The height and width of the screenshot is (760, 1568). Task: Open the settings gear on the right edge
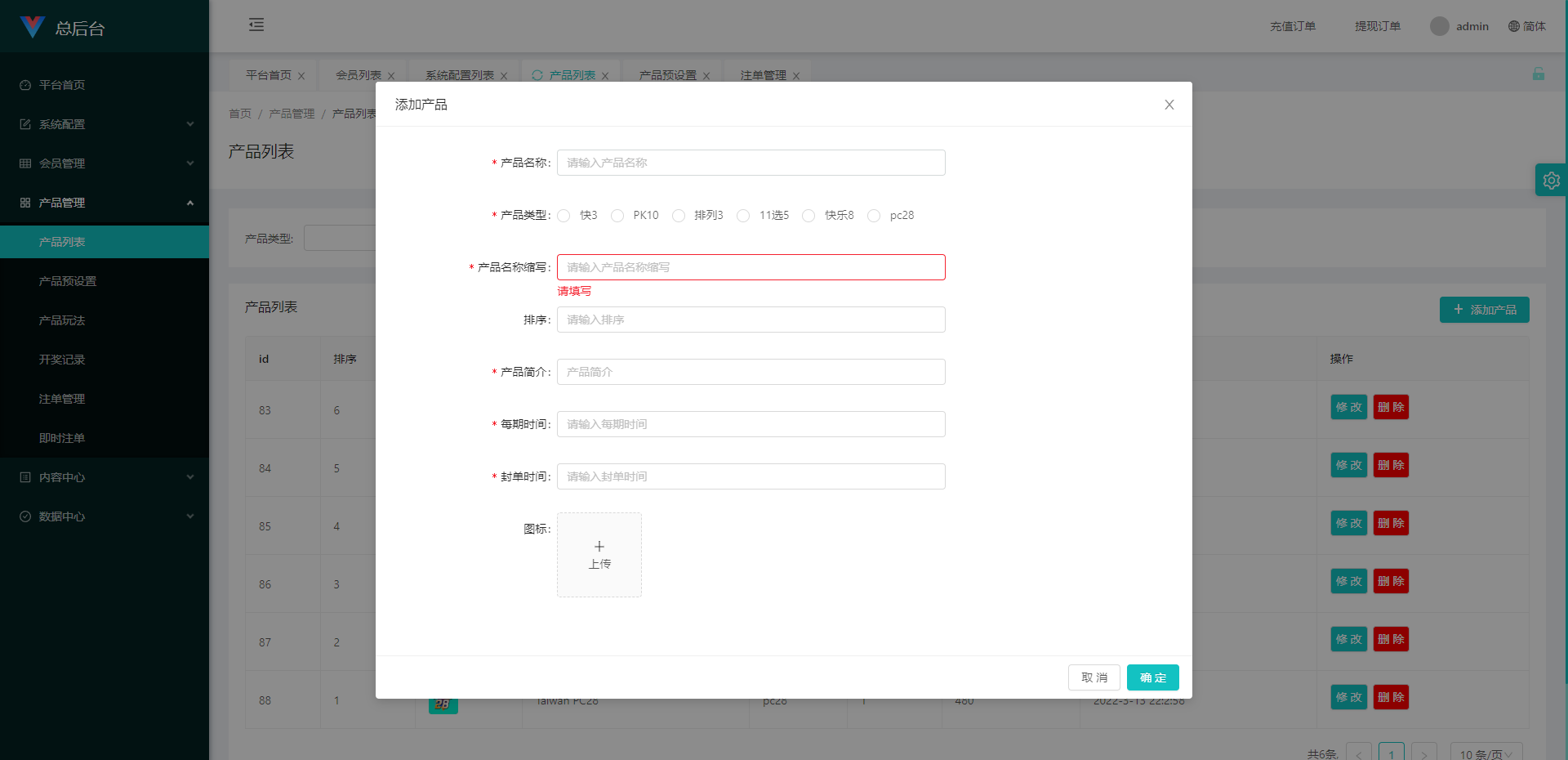pos(1551,180)
